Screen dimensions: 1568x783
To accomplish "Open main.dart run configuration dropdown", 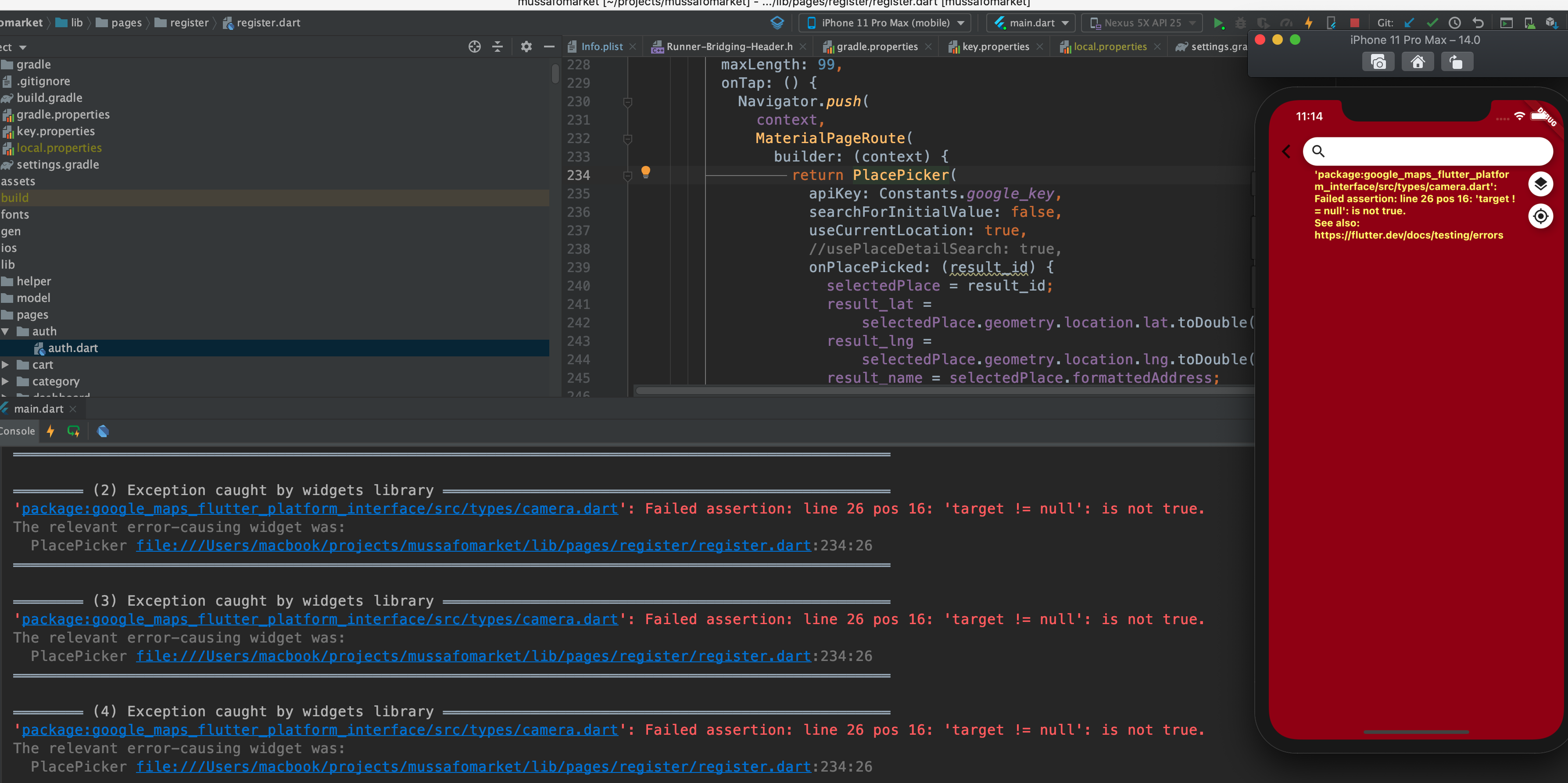I will point(1031,23).
